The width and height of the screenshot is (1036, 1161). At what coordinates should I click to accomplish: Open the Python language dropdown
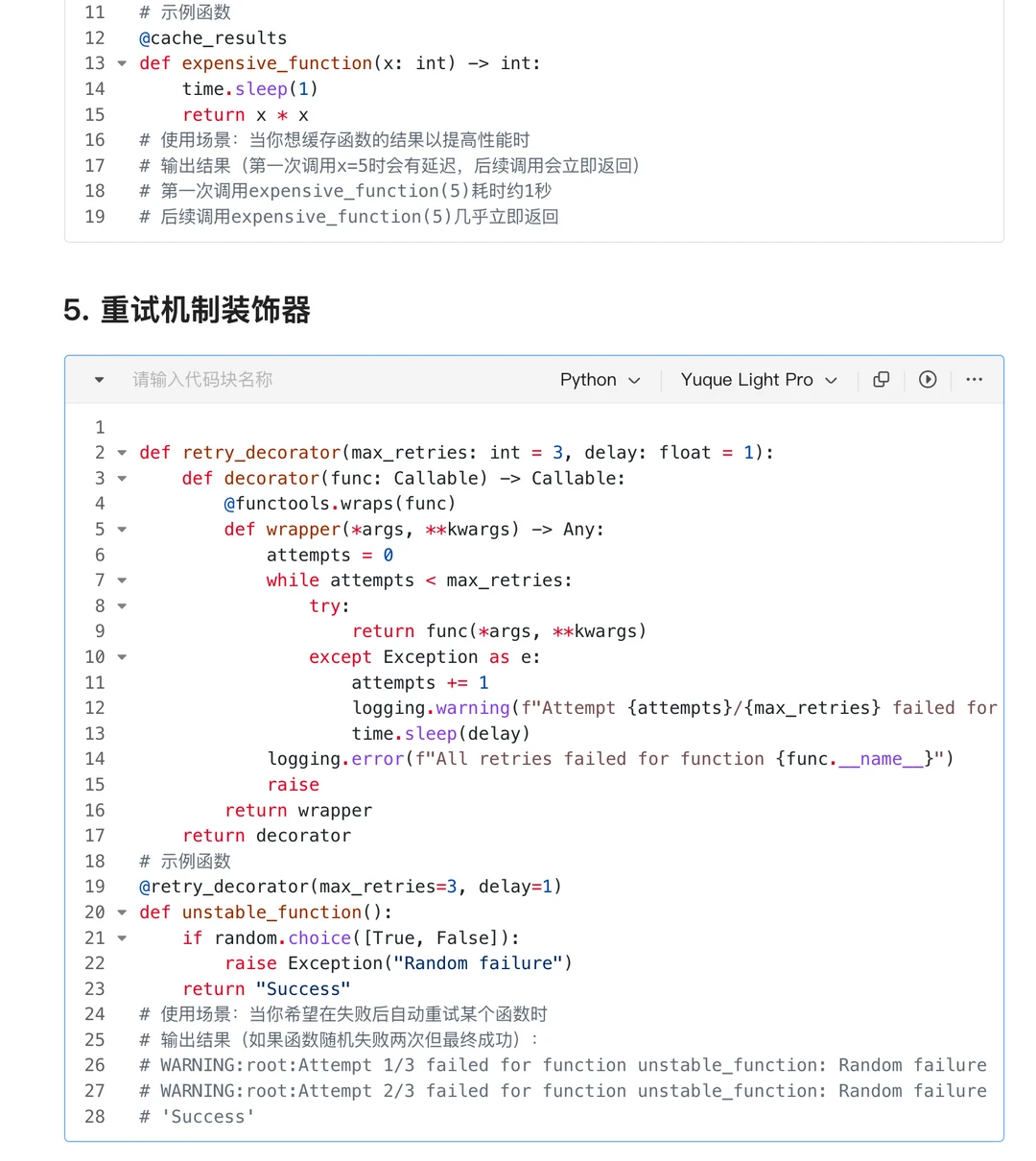(x=600, y=379)
